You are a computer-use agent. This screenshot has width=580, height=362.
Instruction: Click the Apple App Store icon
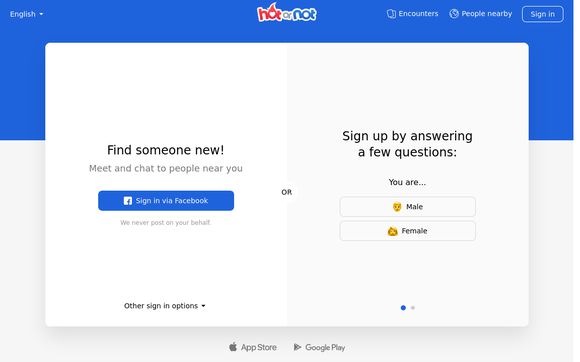tap(233, 347)
